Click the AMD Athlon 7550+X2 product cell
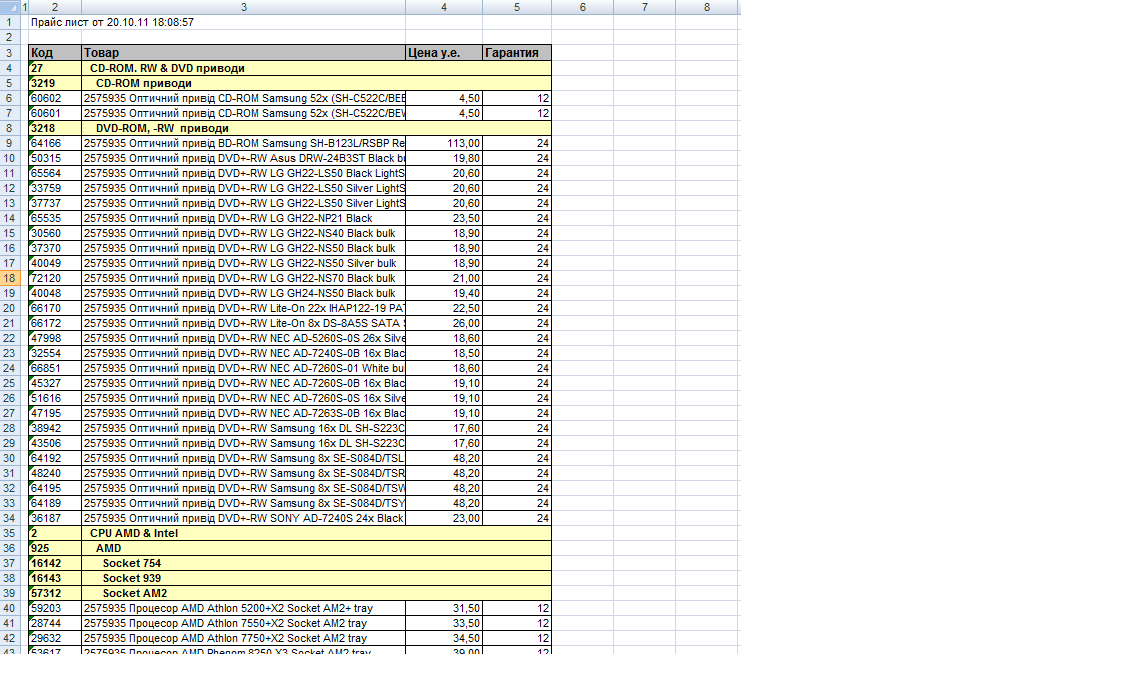The image size is (1129, 682). coord(243,623)
